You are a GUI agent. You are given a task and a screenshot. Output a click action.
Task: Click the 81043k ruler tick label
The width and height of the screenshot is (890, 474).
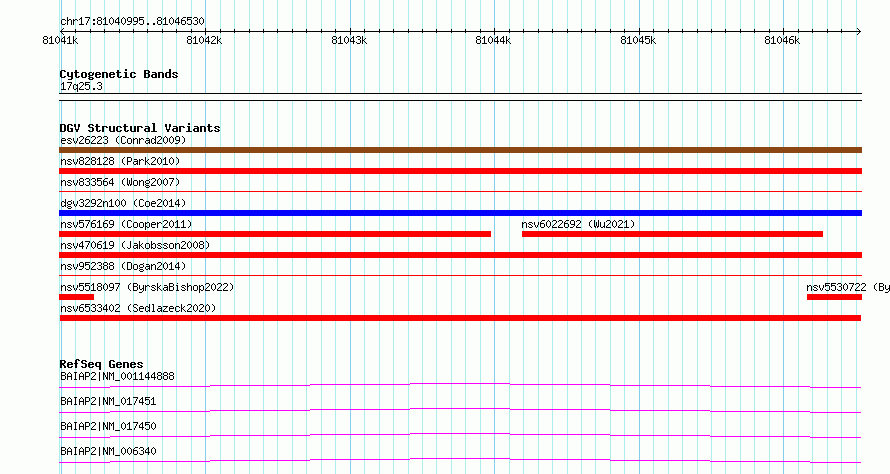coord(349,40)
